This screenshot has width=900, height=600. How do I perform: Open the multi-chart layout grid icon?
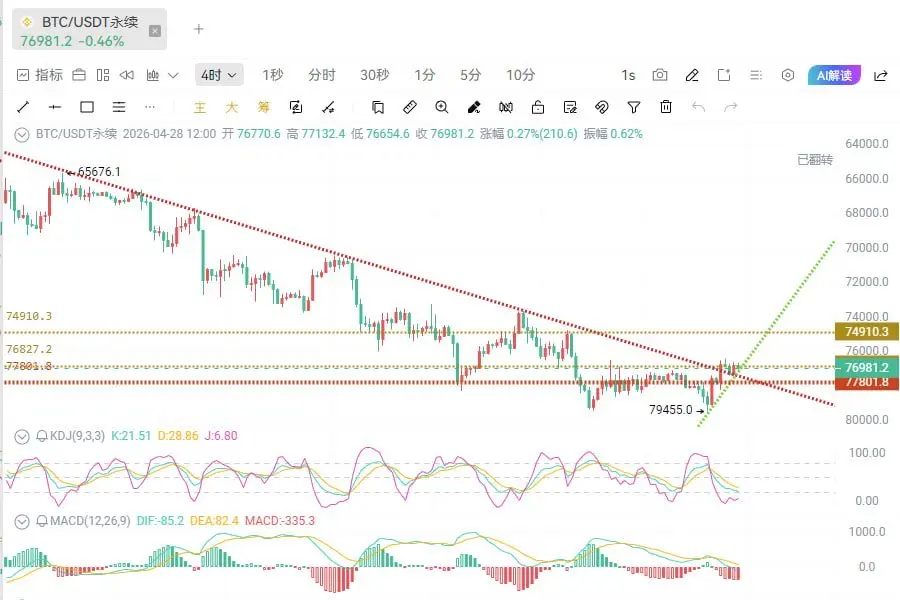click(103, 75)
